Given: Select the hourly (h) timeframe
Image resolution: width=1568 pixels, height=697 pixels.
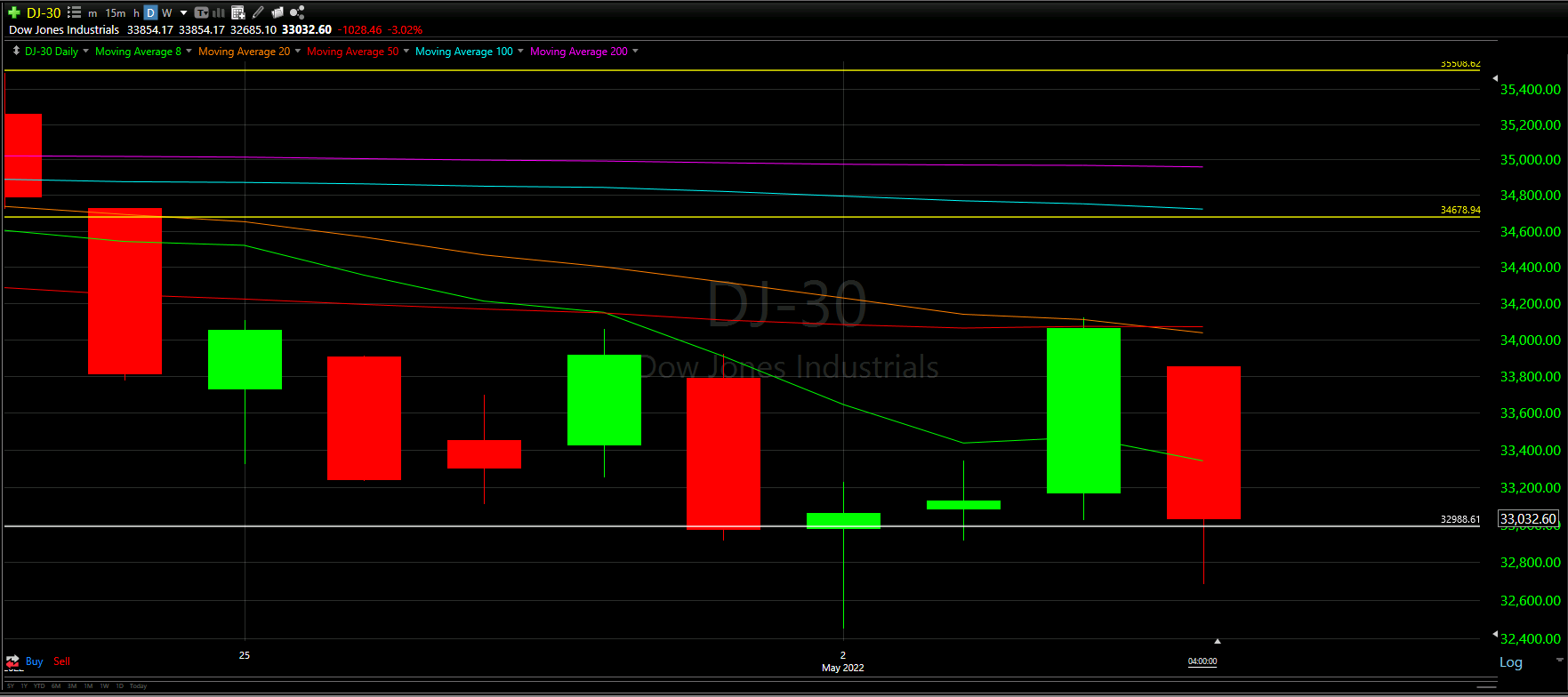Looking at the screenshot, I should pos(136,13).
